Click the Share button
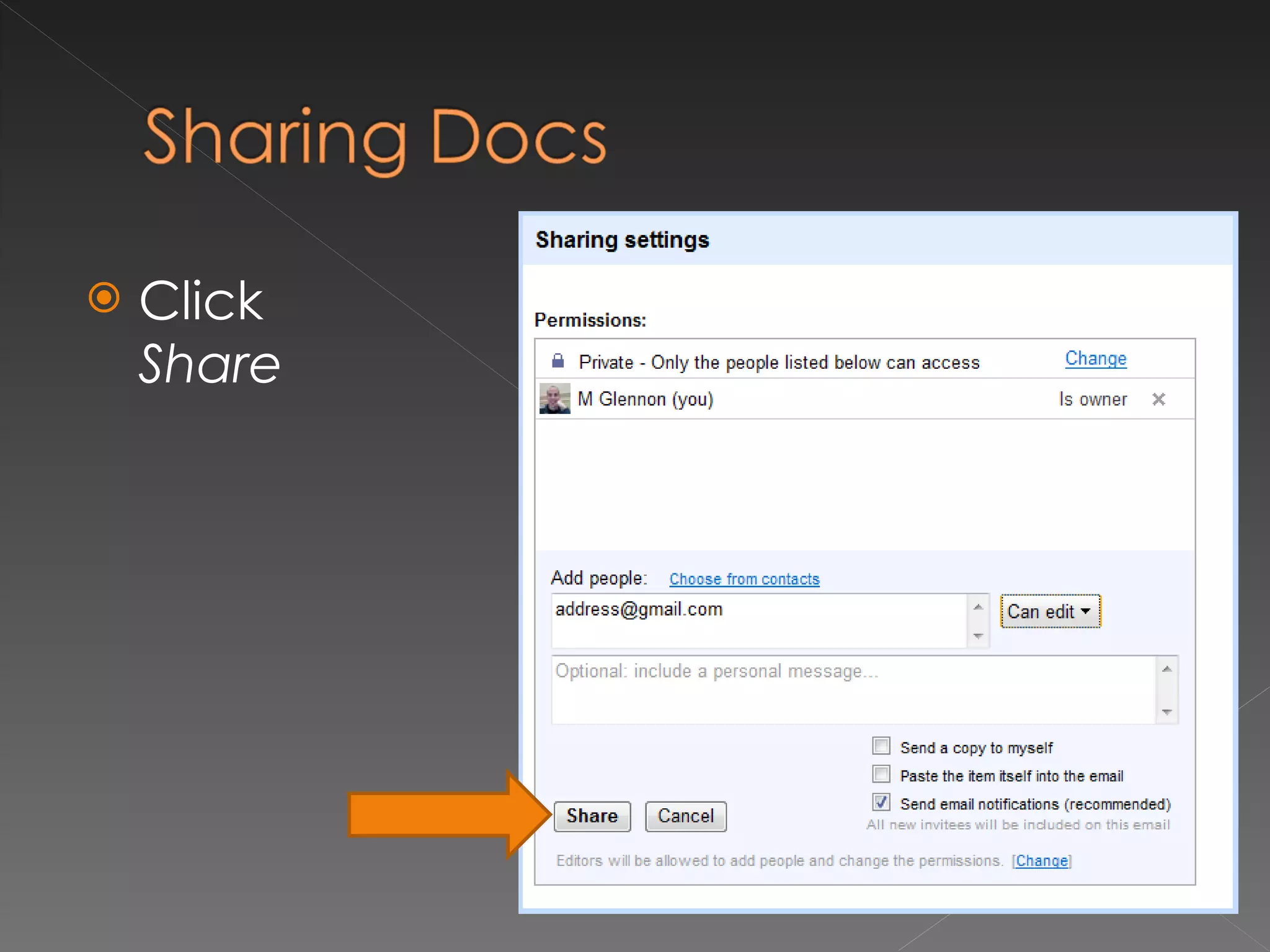The height and width of the screenshot is (952, 1270). (592, 816)
